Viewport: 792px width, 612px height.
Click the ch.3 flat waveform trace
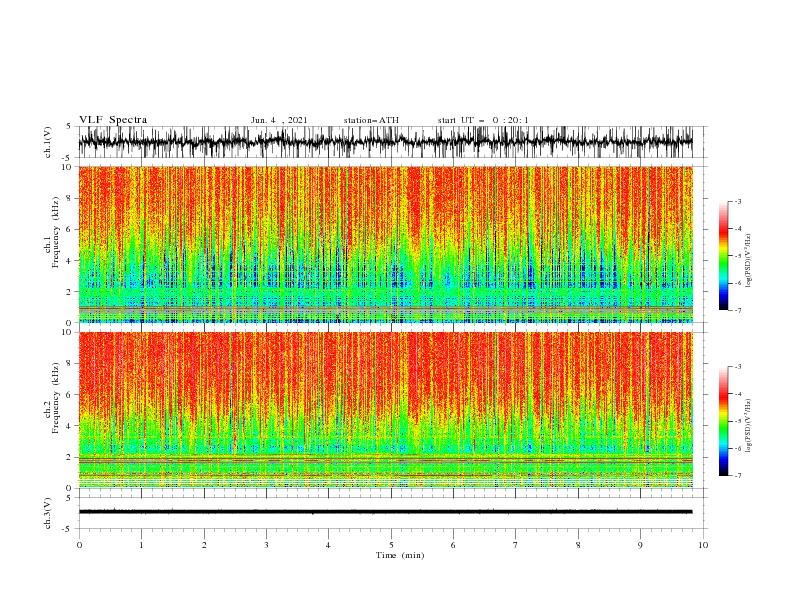point(385,512)
